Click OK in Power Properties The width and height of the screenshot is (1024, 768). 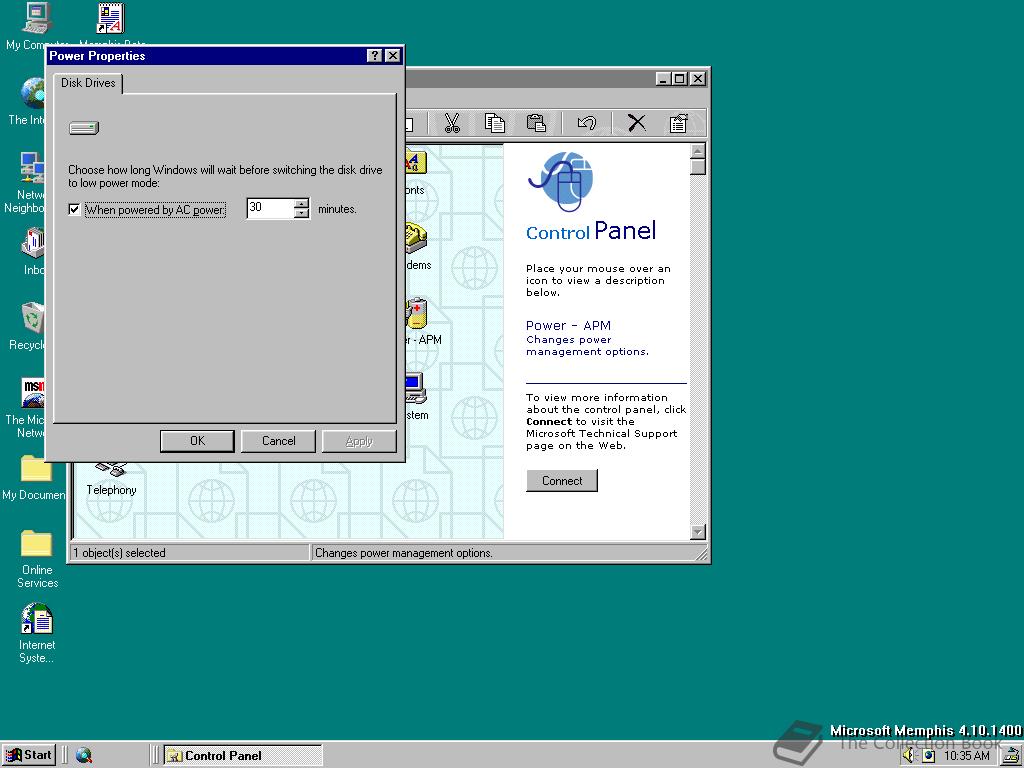(197, 440)
